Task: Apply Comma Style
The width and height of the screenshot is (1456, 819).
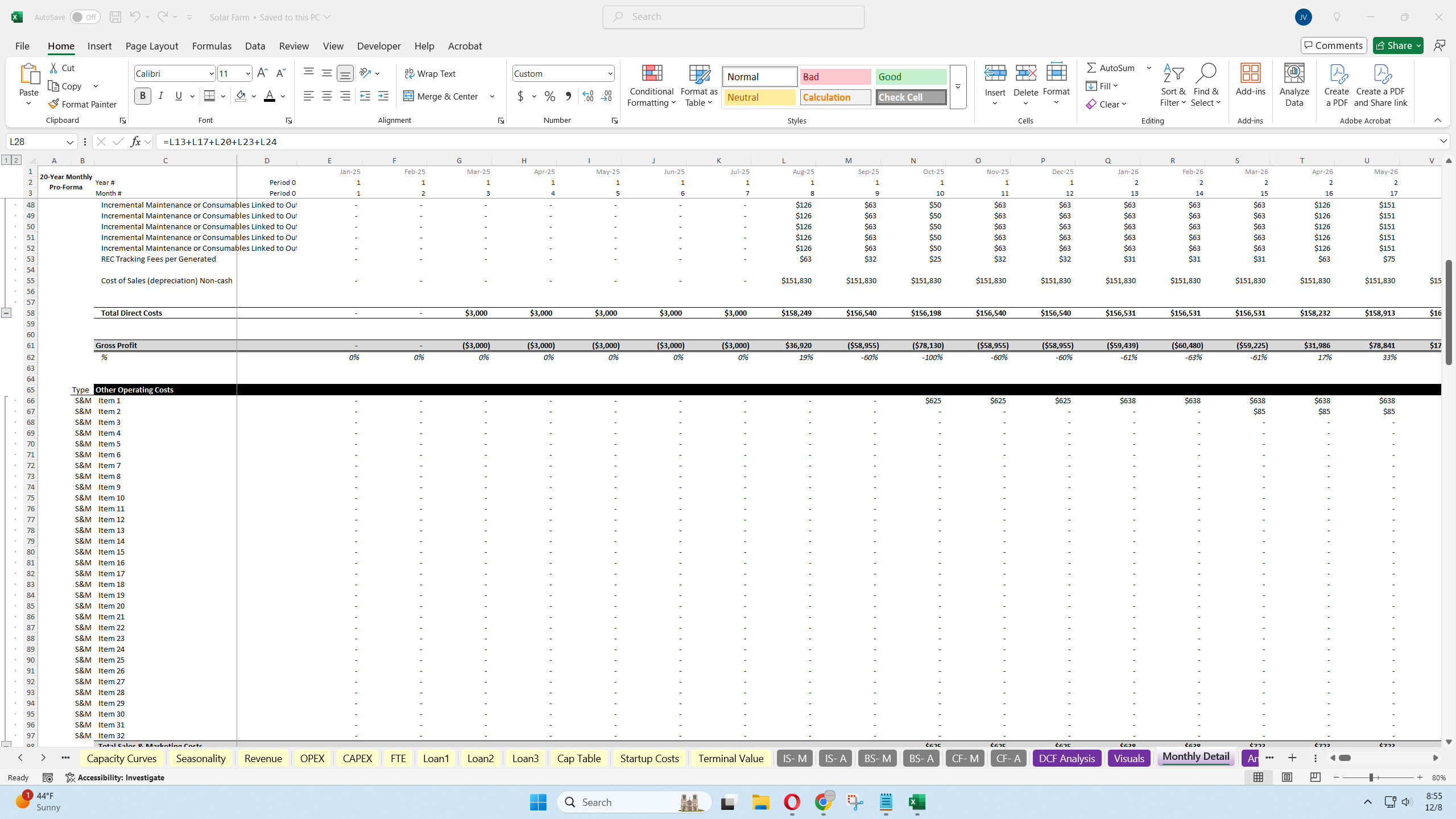Action: (x=568, y=96)
